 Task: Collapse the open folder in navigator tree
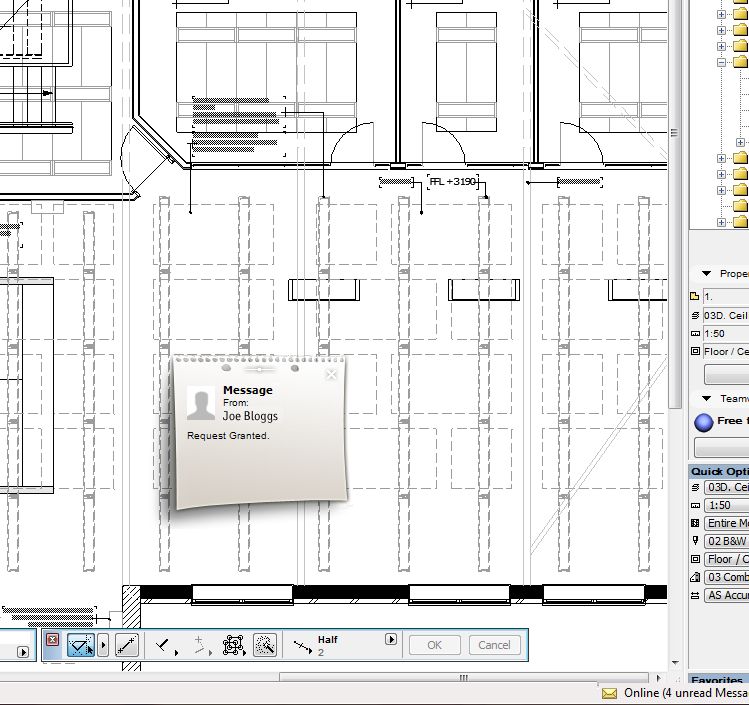[721, 62]
